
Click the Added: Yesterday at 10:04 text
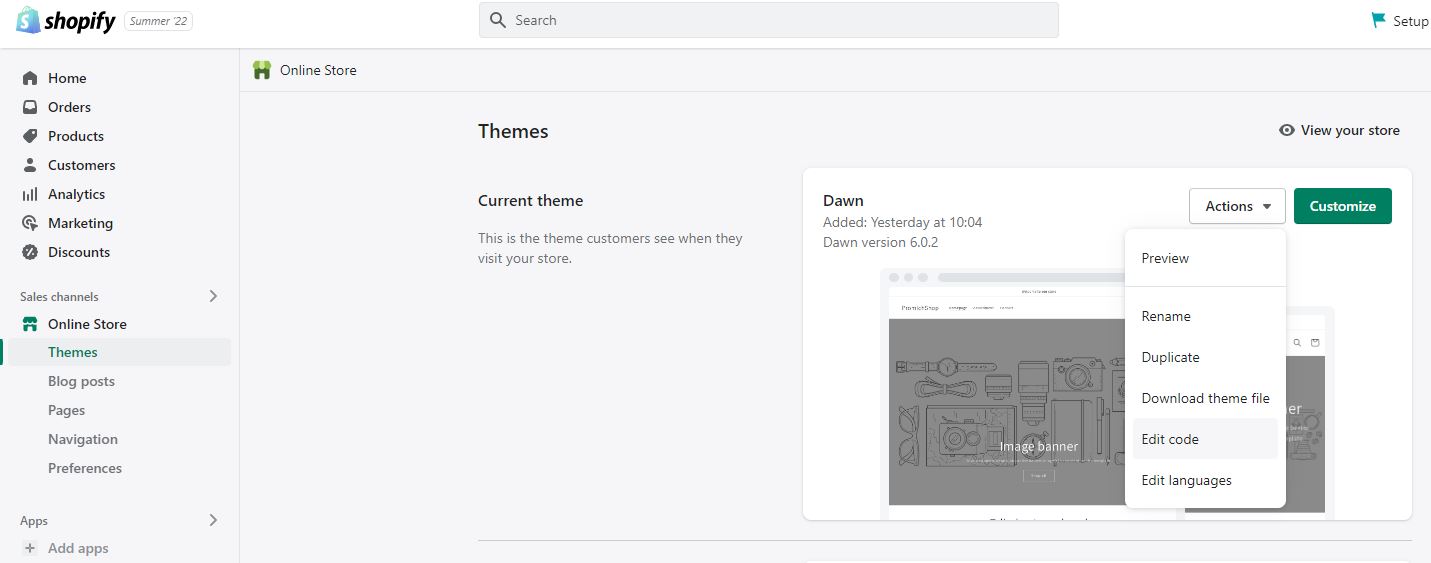click(x=902, y=222)
